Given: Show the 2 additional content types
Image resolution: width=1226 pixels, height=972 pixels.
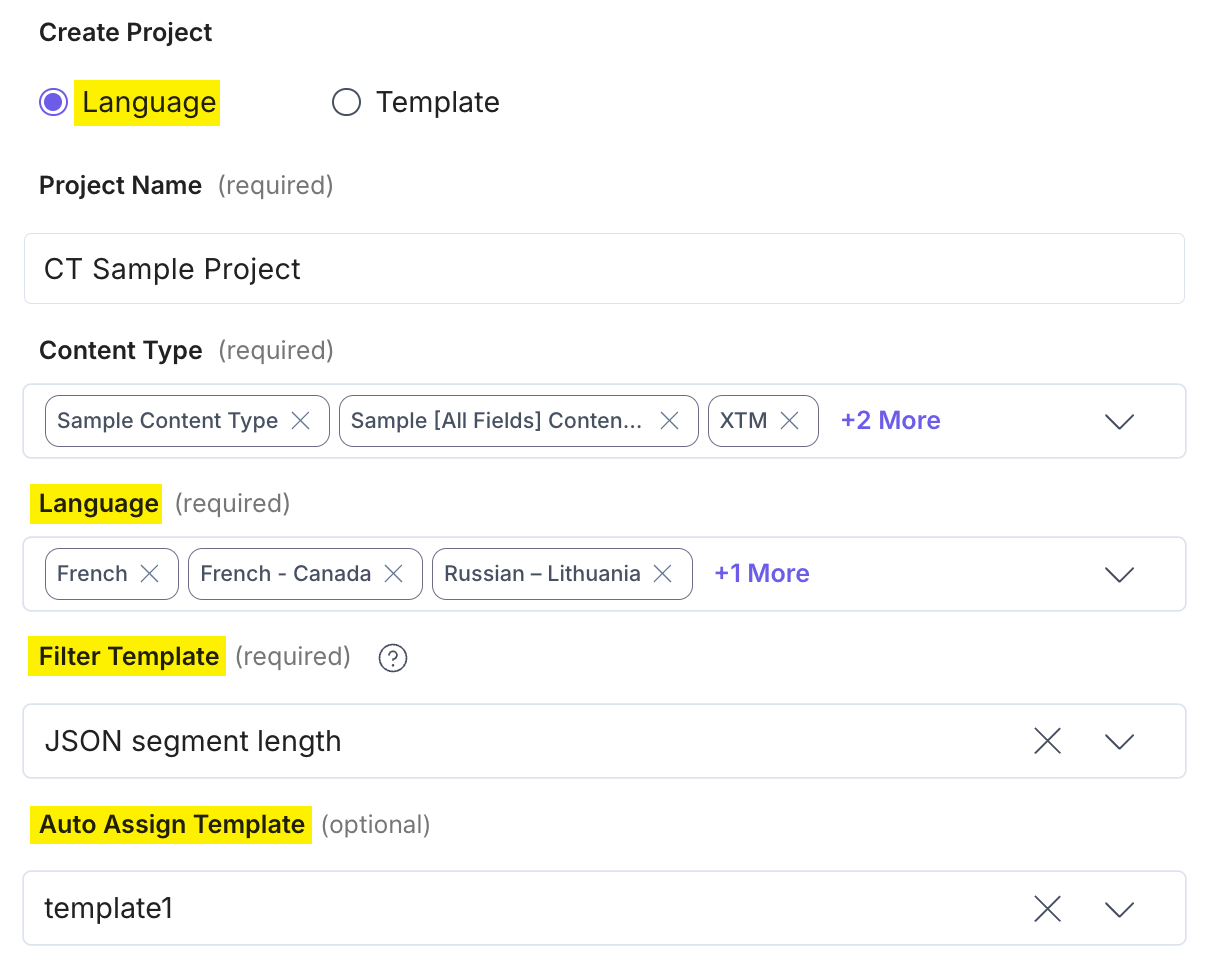Looking at the screenshot, I should pyautogui.click(x=889, y=421).
